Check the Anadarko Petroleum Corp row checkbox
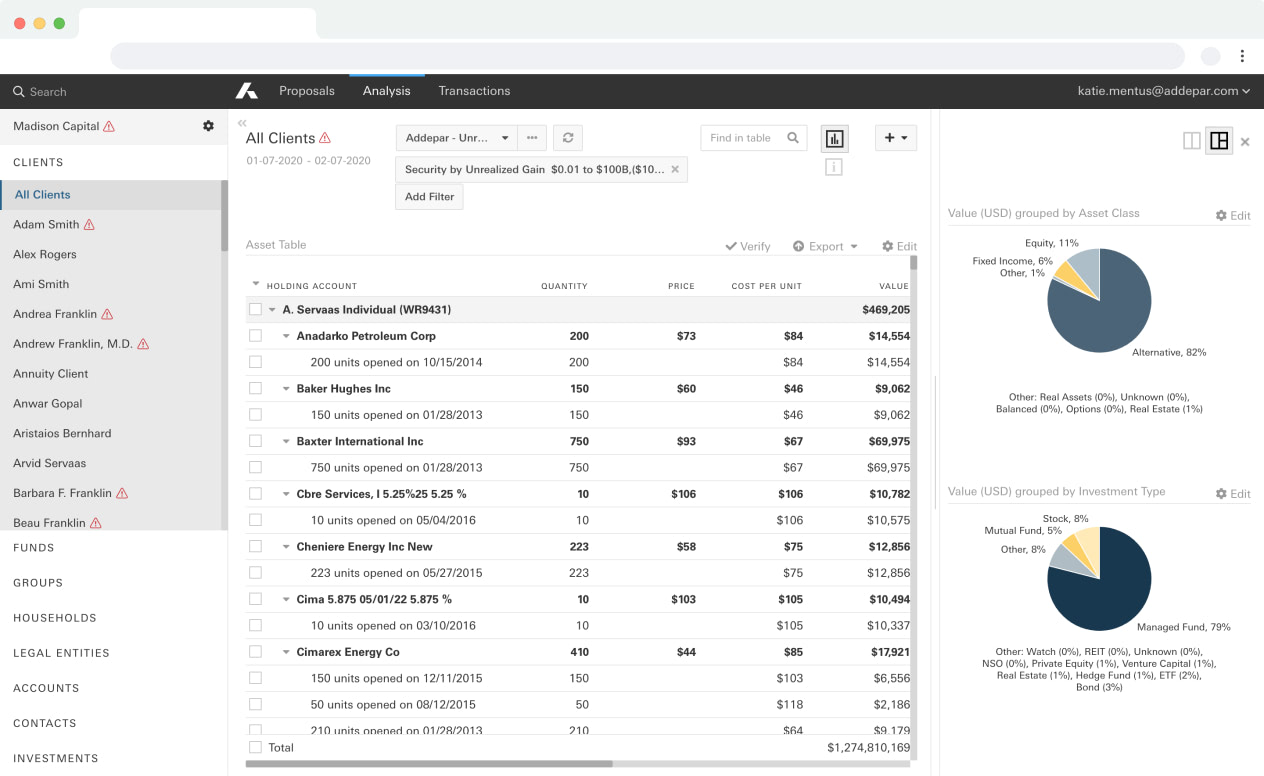The height and width of the screenshot is (776, 1264). pos(255,336)
